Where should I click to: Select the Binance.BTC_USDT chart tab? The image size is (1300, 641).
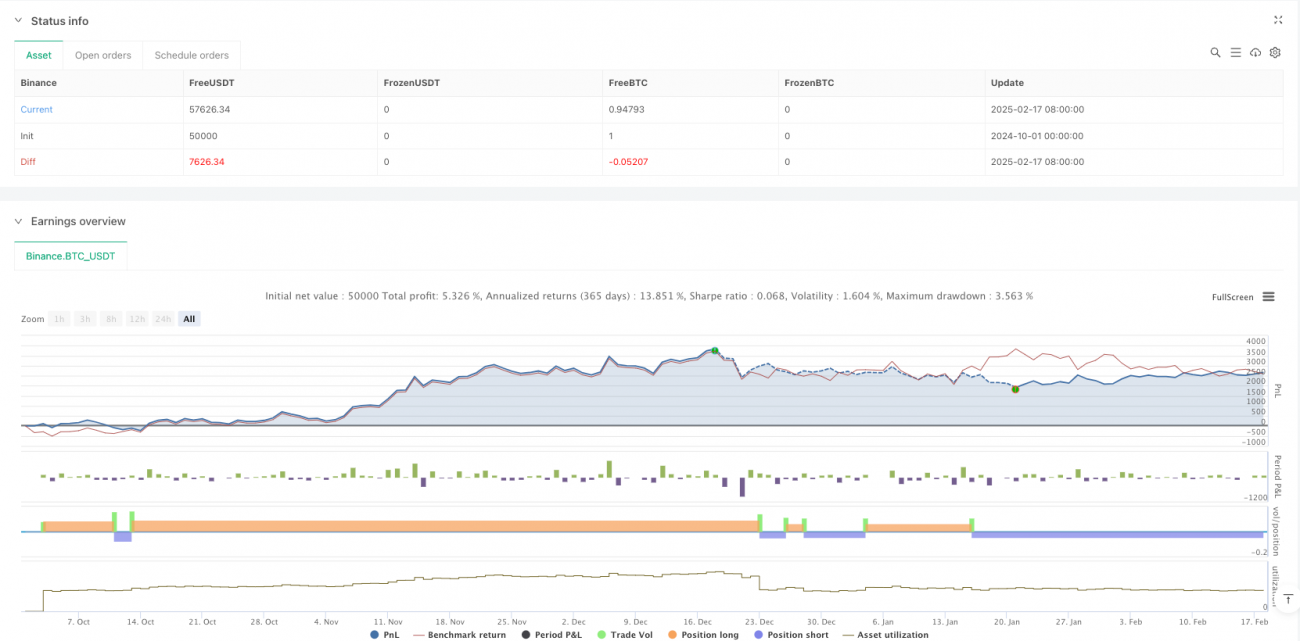[x=71, y=256]
